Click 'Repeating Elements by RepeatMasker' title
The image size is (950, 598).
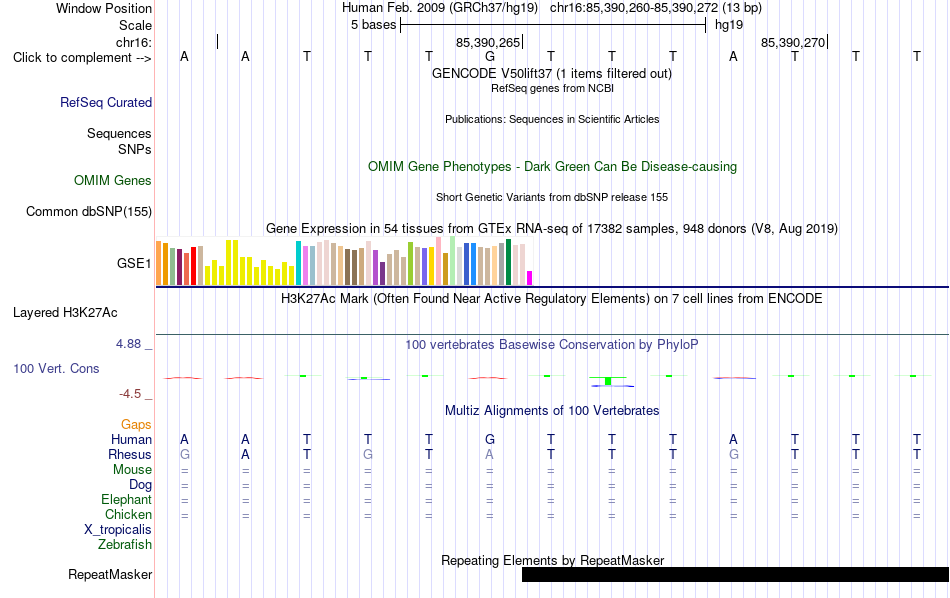point(553,560)
